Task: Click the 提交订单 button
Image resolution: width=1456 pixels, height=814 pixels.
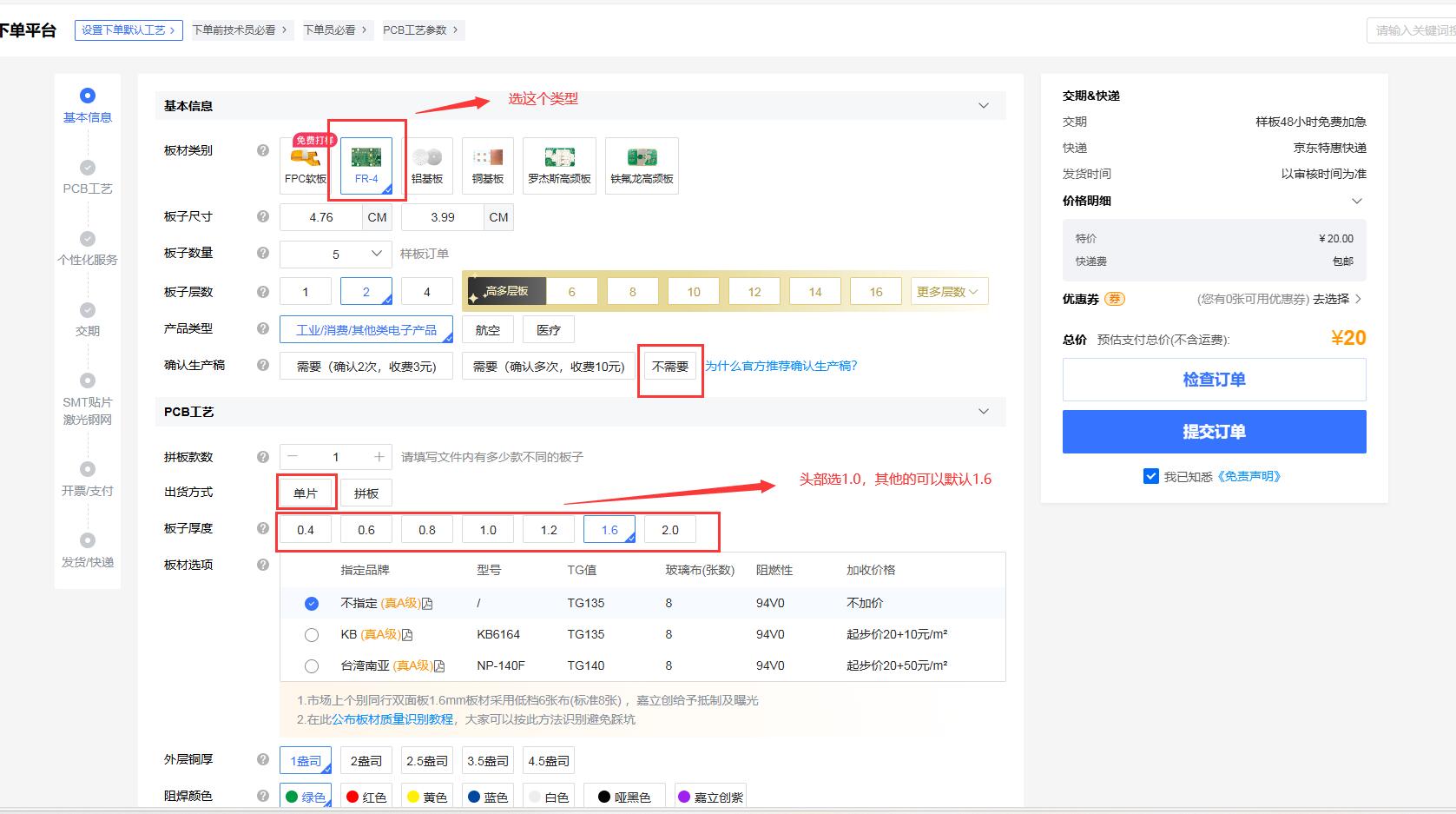Action: pos(1214,432)
